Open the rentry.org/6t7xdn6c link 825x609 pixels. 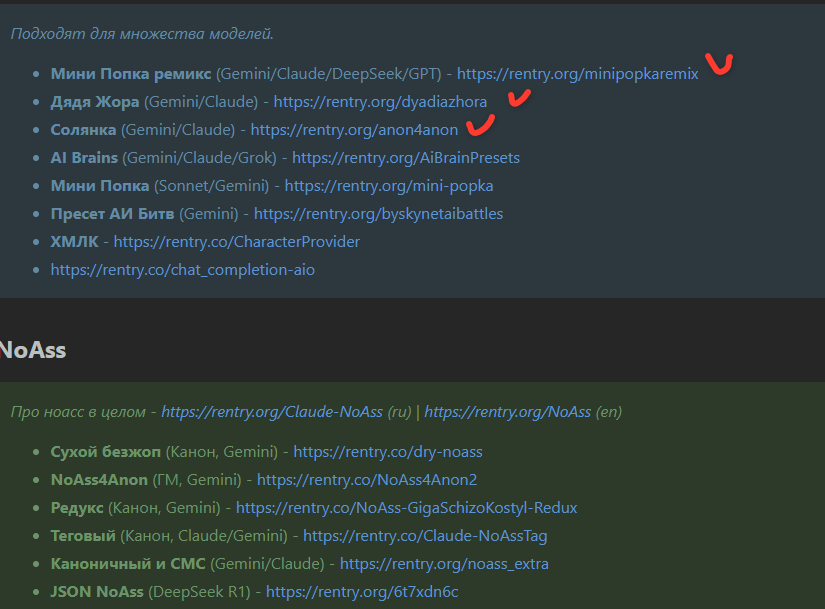point(362,592)
